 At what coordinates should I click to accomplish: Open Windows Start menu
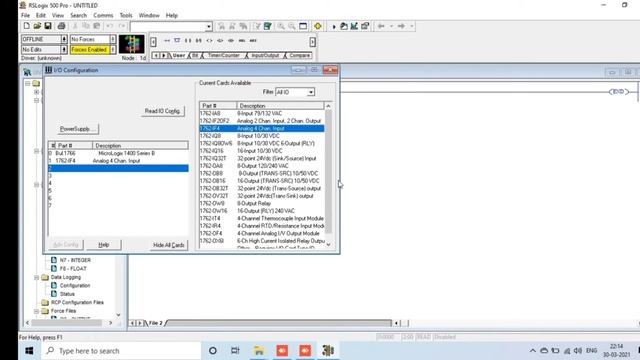(29, 351)
